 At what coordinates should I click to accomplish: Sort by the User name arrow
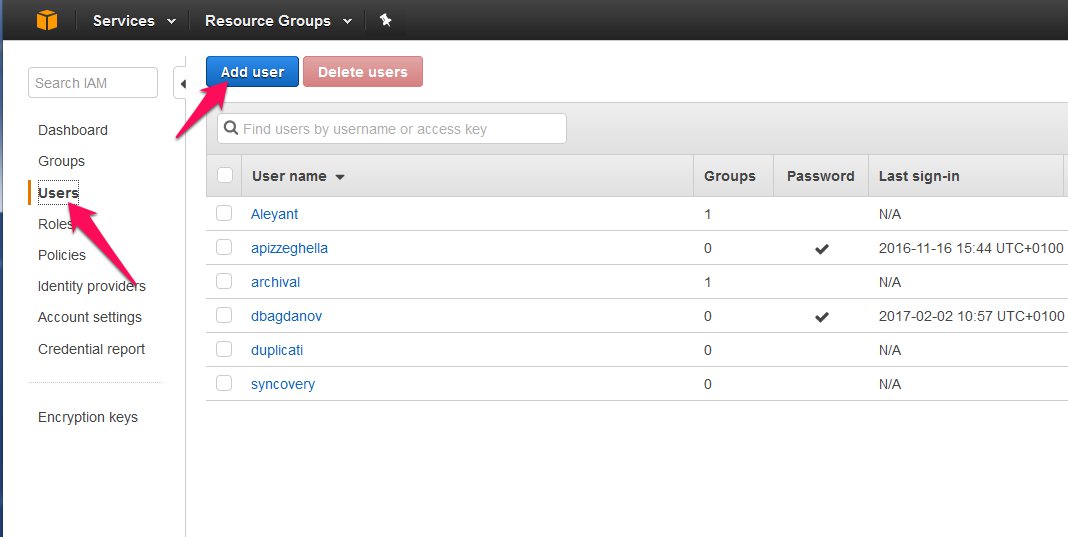coord(340,177)
